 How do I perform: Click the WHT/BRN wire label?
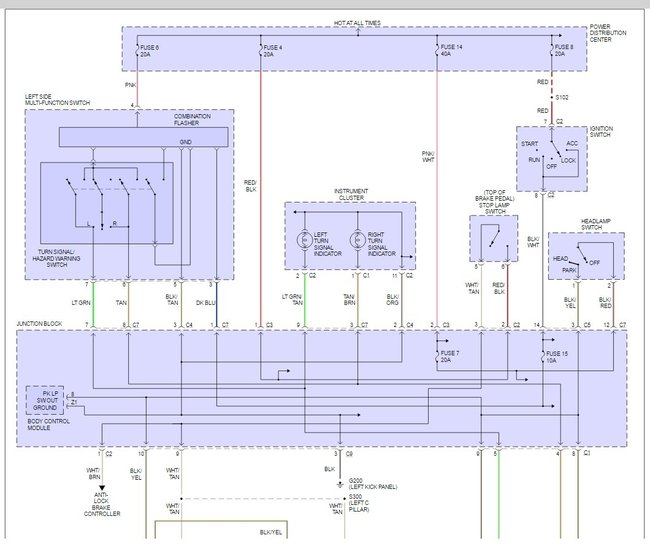point(93,474)
